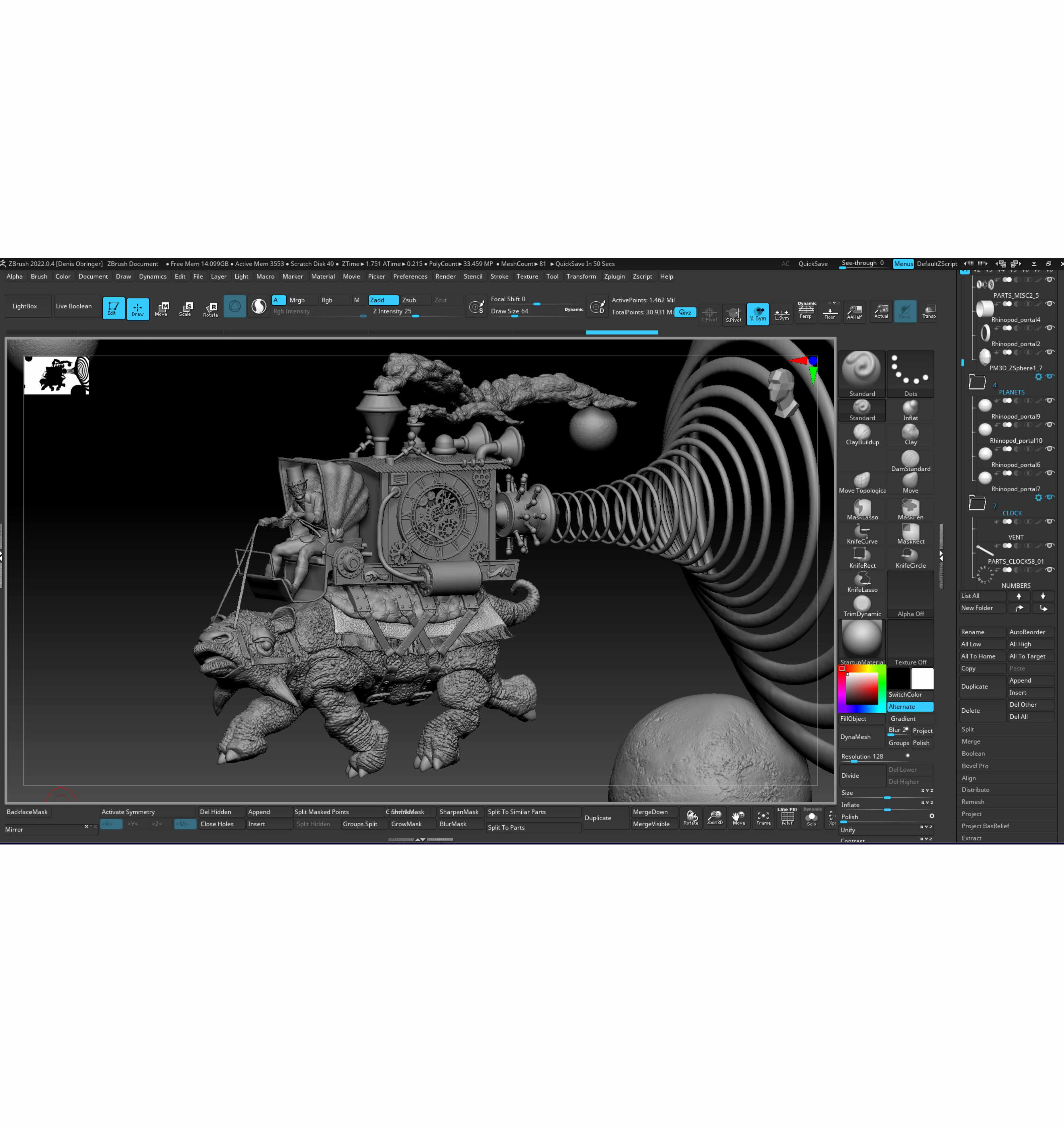Viewport: 1064px width, 1128px height.
Task: Toggle the PolyF line fill icon
Action: point(787,818)
